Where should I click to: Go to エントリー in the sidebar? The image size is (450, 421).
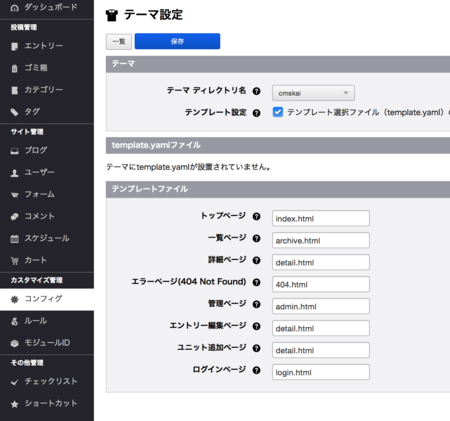pos(47,46)
